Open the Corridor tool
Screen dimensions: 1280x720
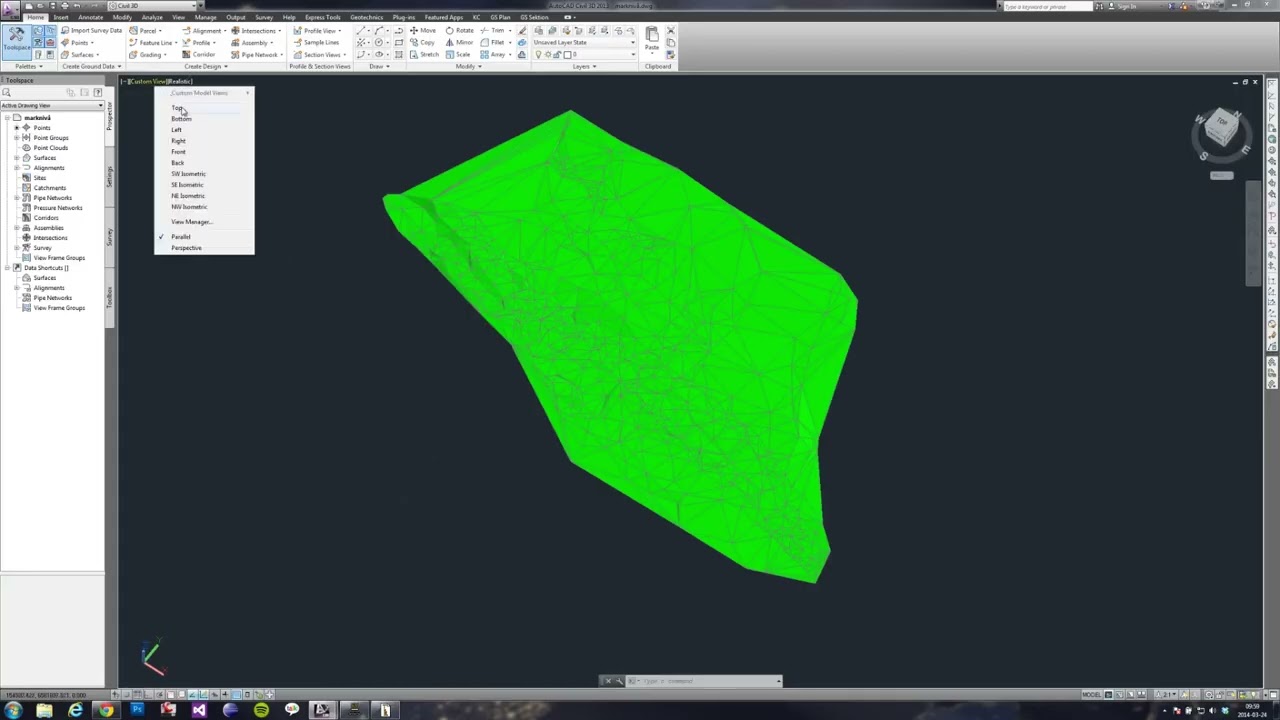point(199,55)
